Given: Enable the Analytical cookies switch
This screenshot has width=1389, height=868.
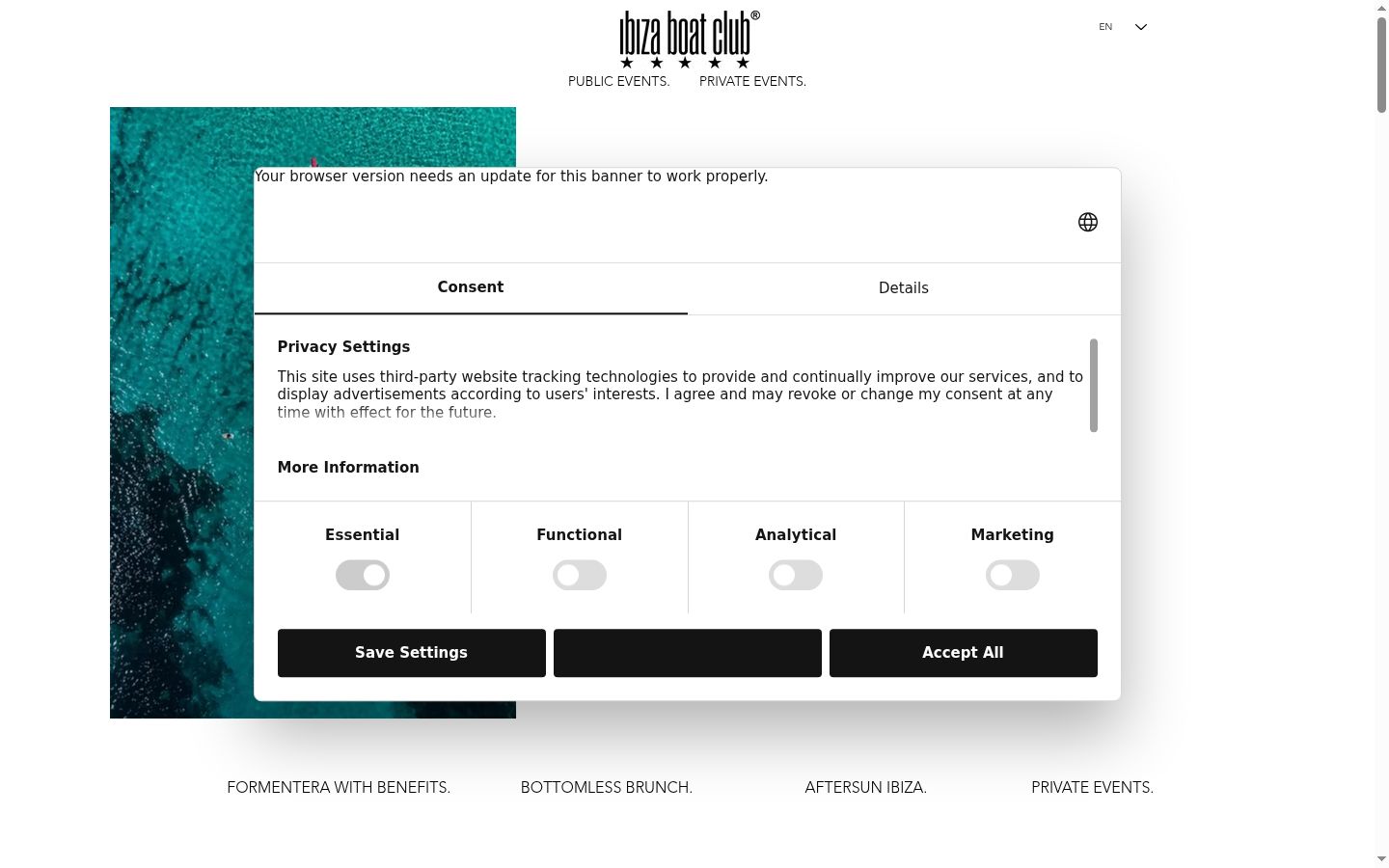Looking at the screenshot, I should (x=796, y=576).
